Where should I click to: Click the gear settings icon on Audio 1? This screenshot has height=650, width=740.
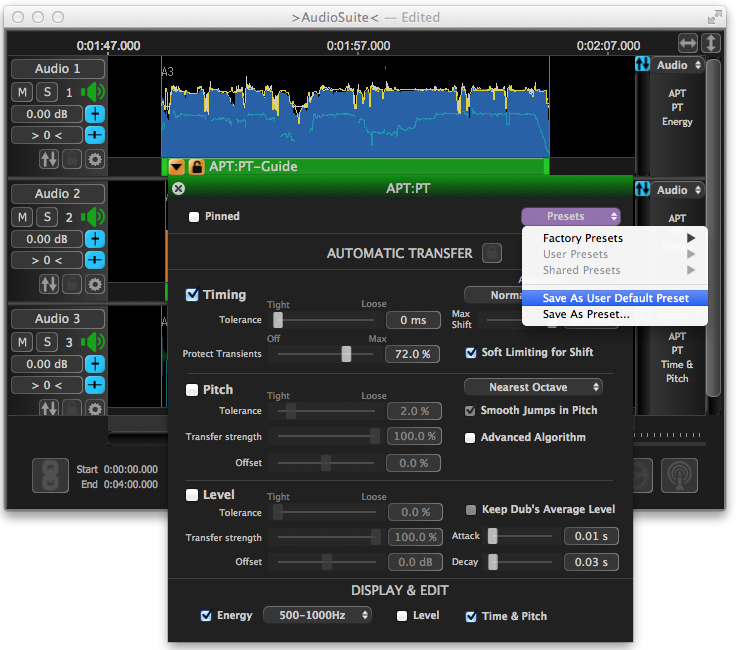94,159
